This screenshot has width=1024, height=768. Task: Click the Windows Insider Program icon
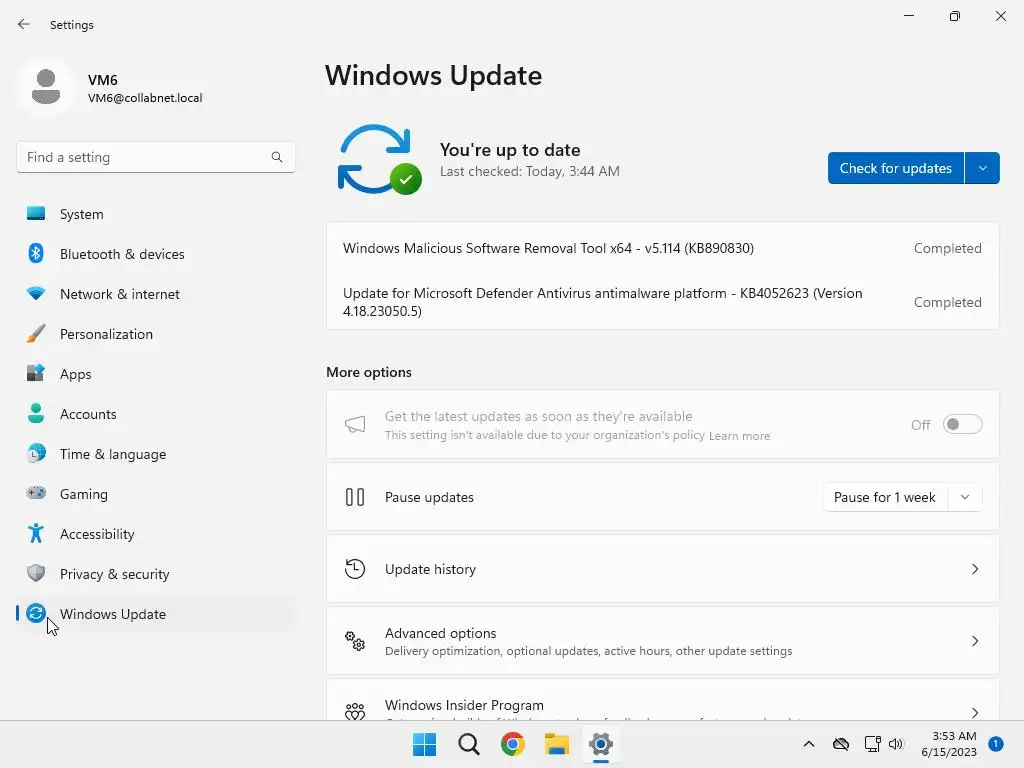point(355,711)
